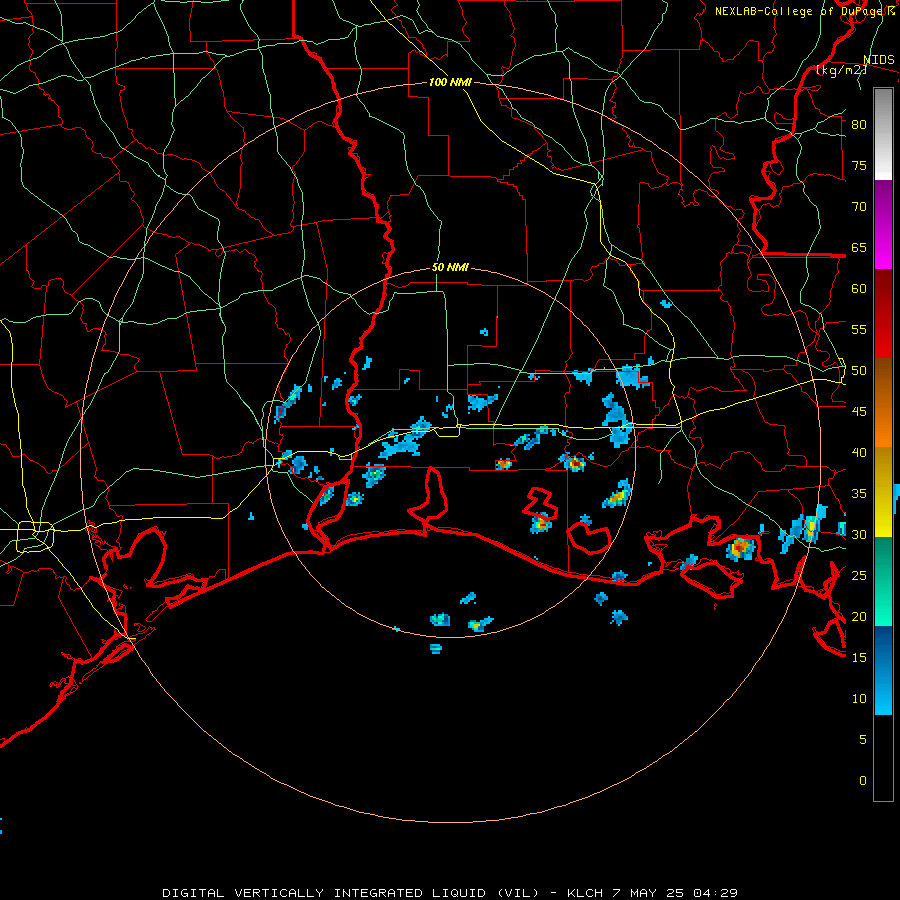
Task: Click the 04:29 timestamp in the caption
Action: (x=715, y=893)
